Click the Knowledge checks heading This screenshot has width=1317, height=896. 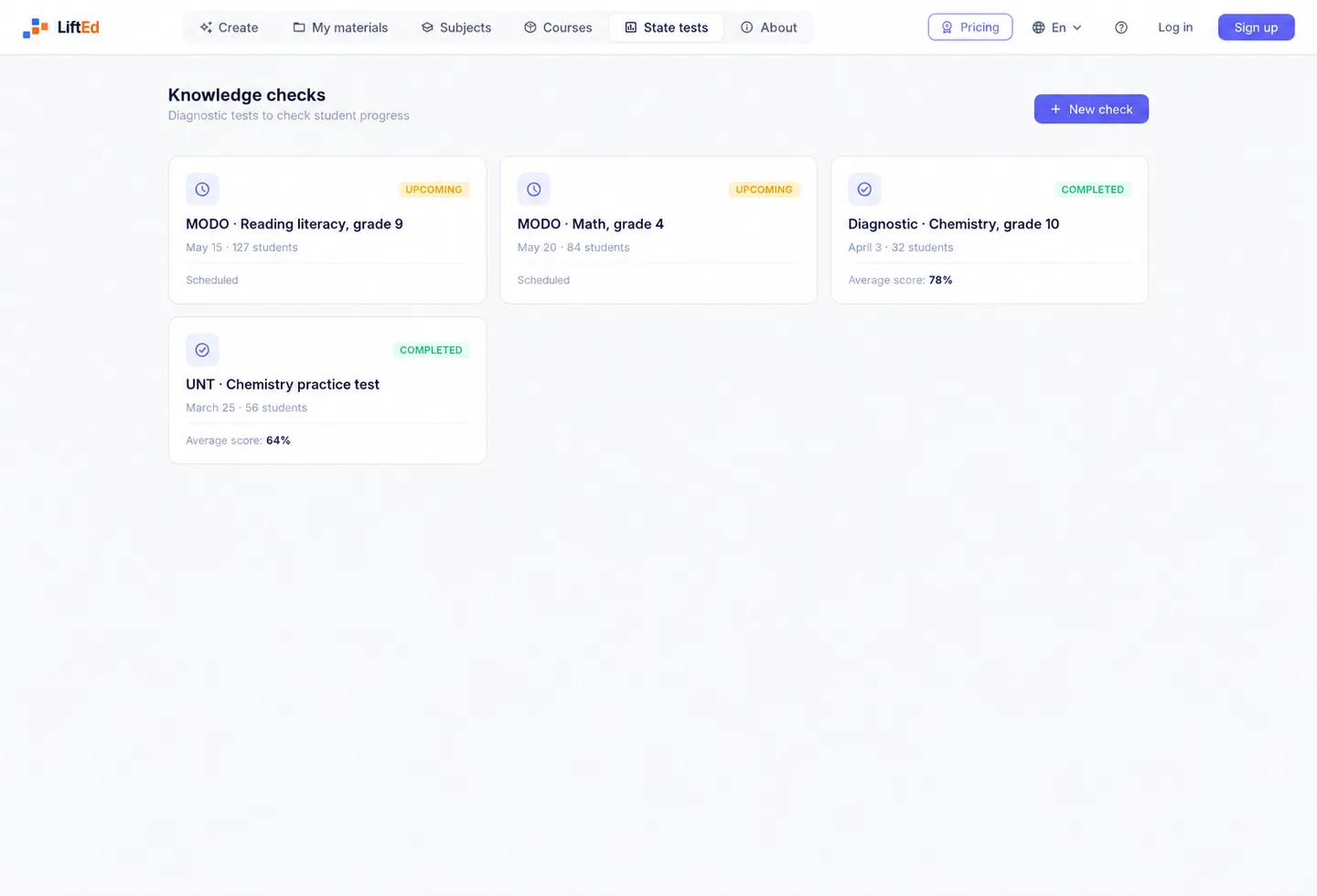247,94
